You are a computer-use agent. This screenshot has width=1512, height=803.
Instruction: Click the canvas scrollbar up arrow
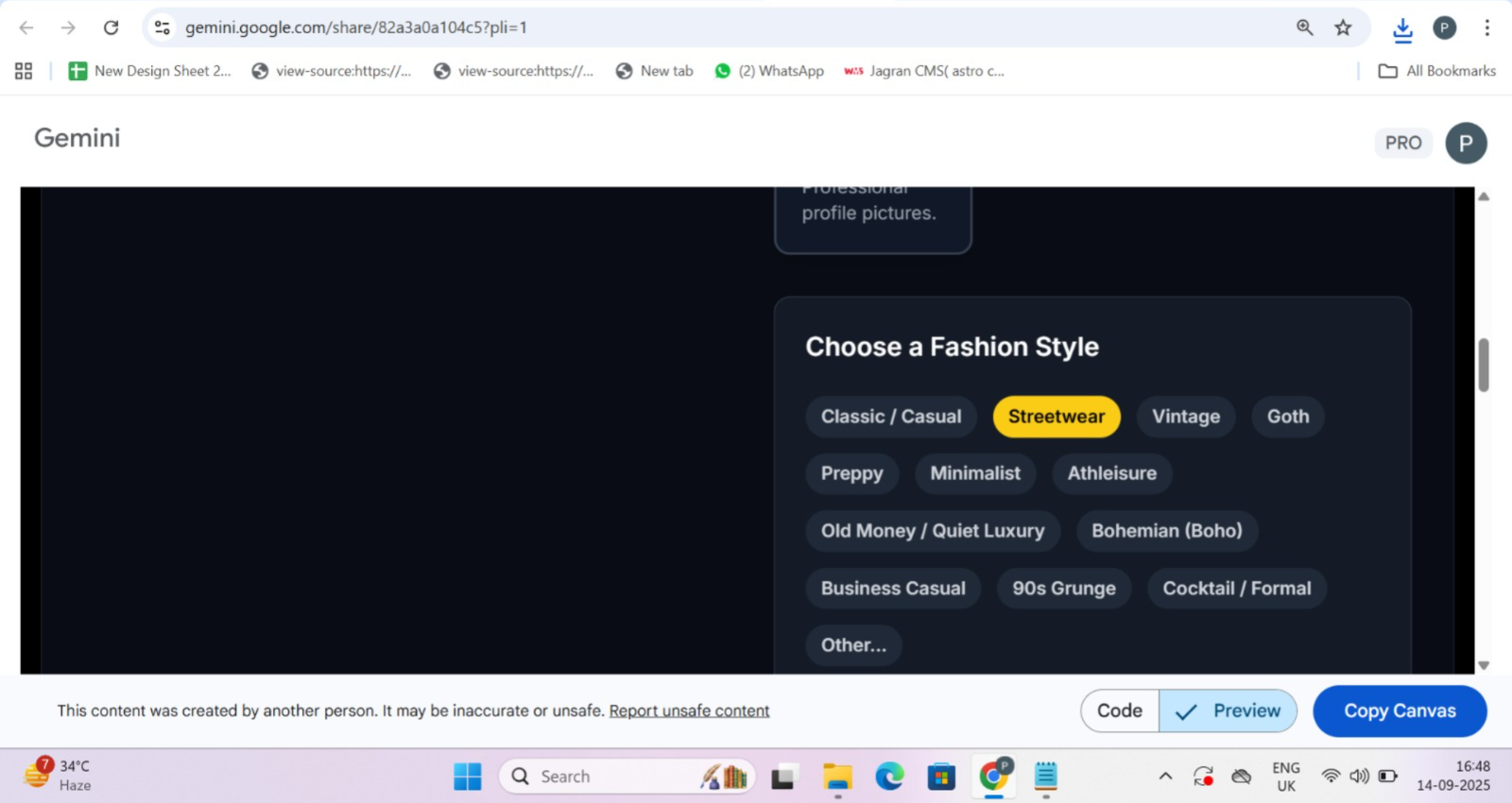point(1484,196)
